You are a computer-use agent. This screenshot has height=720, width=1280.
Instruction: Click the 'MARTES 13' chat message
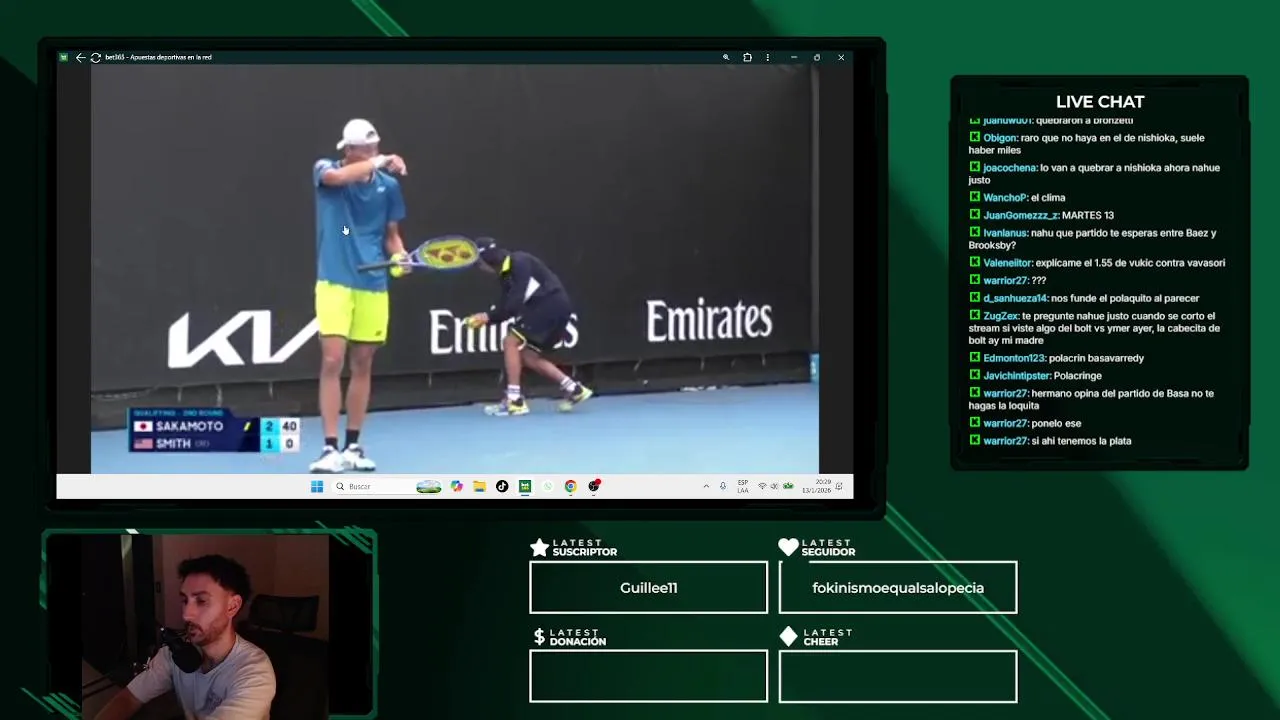coord(1088,215)
